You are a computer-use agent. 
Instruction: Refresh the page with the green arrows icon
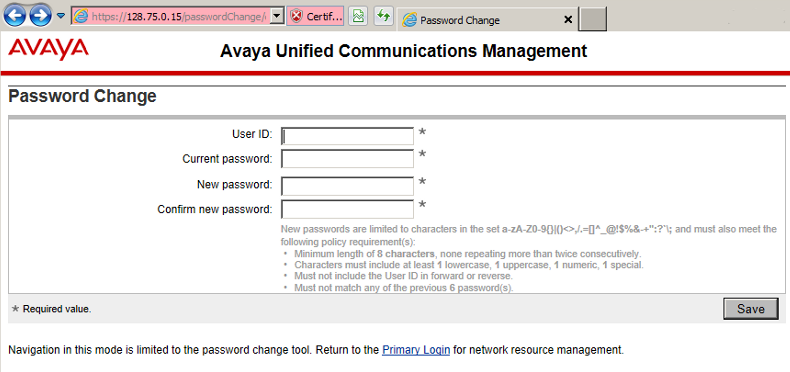(383, 16)
